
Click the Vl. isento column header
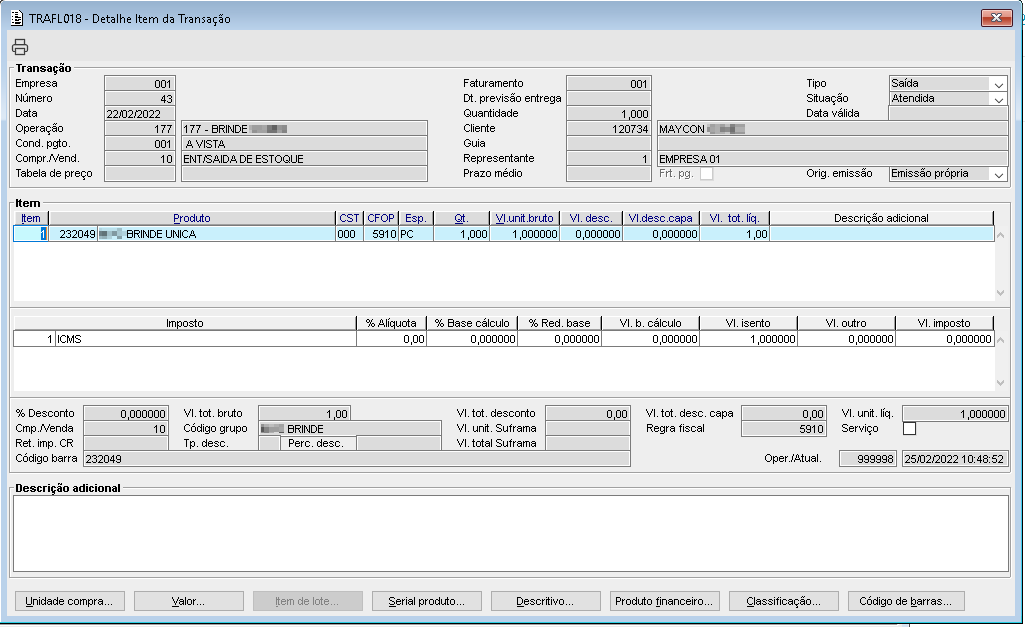point(748,323)
